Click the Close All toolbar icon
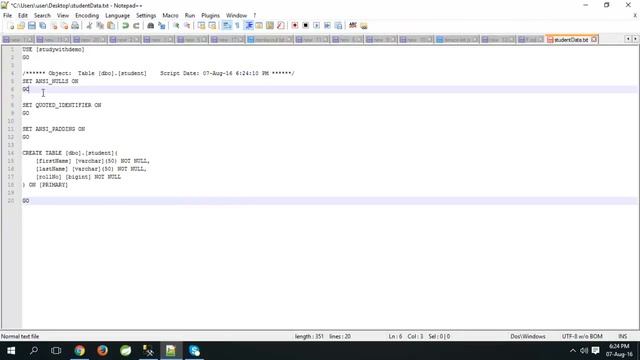The image size is (640, 360). point(64,26)
